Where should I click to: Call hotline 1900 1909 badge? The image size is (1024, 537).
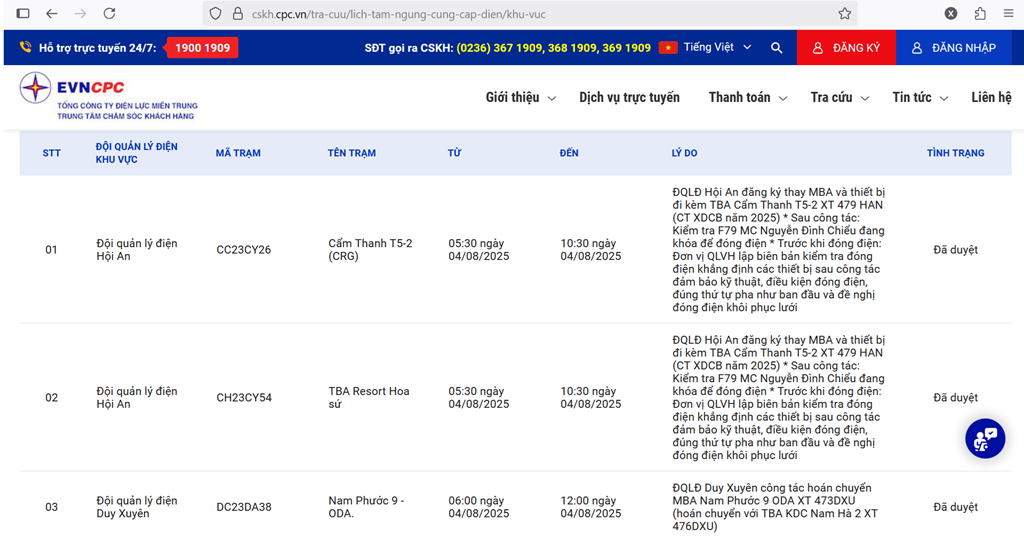(202, 48)
